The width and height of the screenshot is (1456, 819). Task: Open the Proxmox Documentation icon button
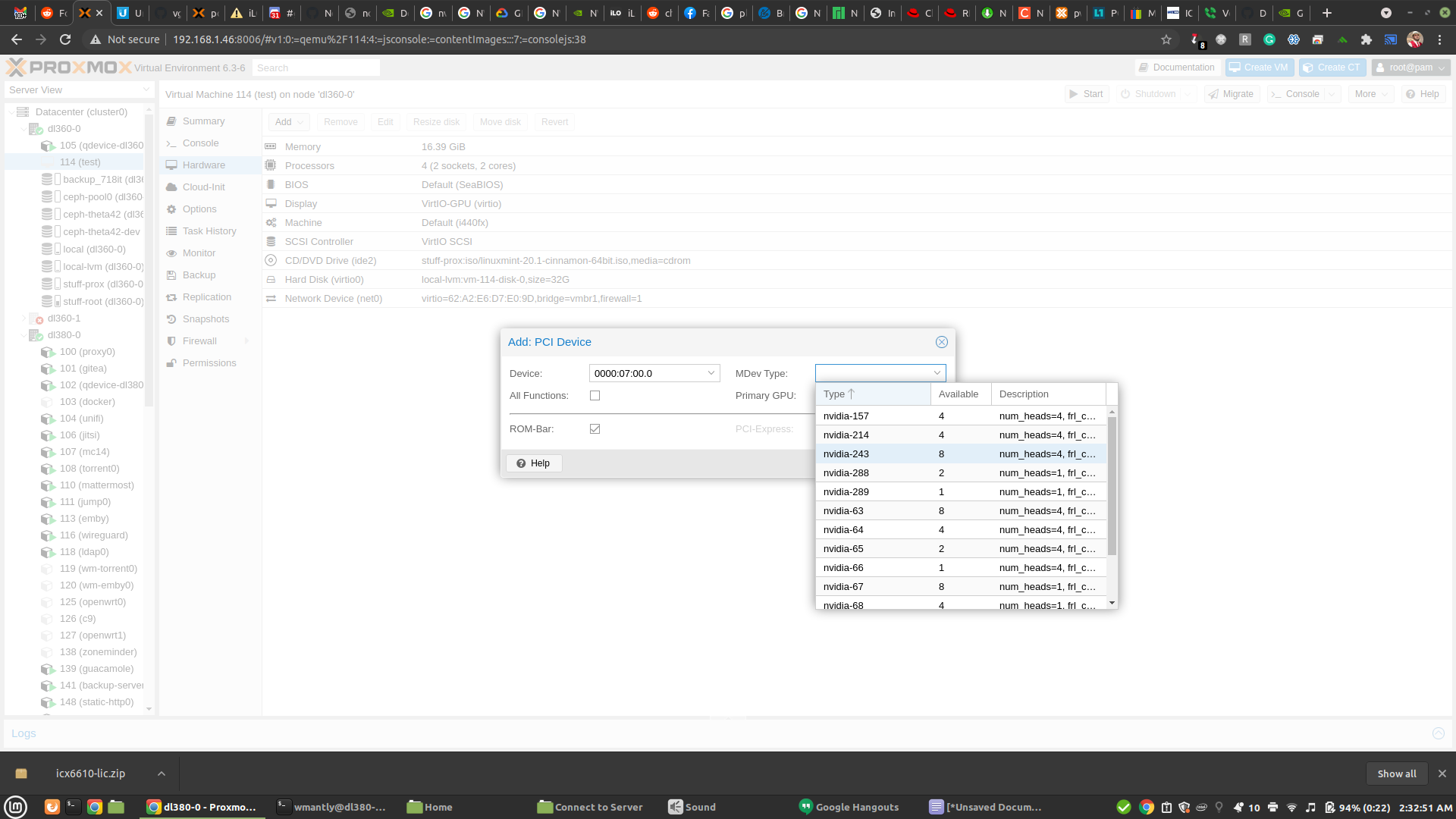pyautogui.click(x=1144, y=67)
